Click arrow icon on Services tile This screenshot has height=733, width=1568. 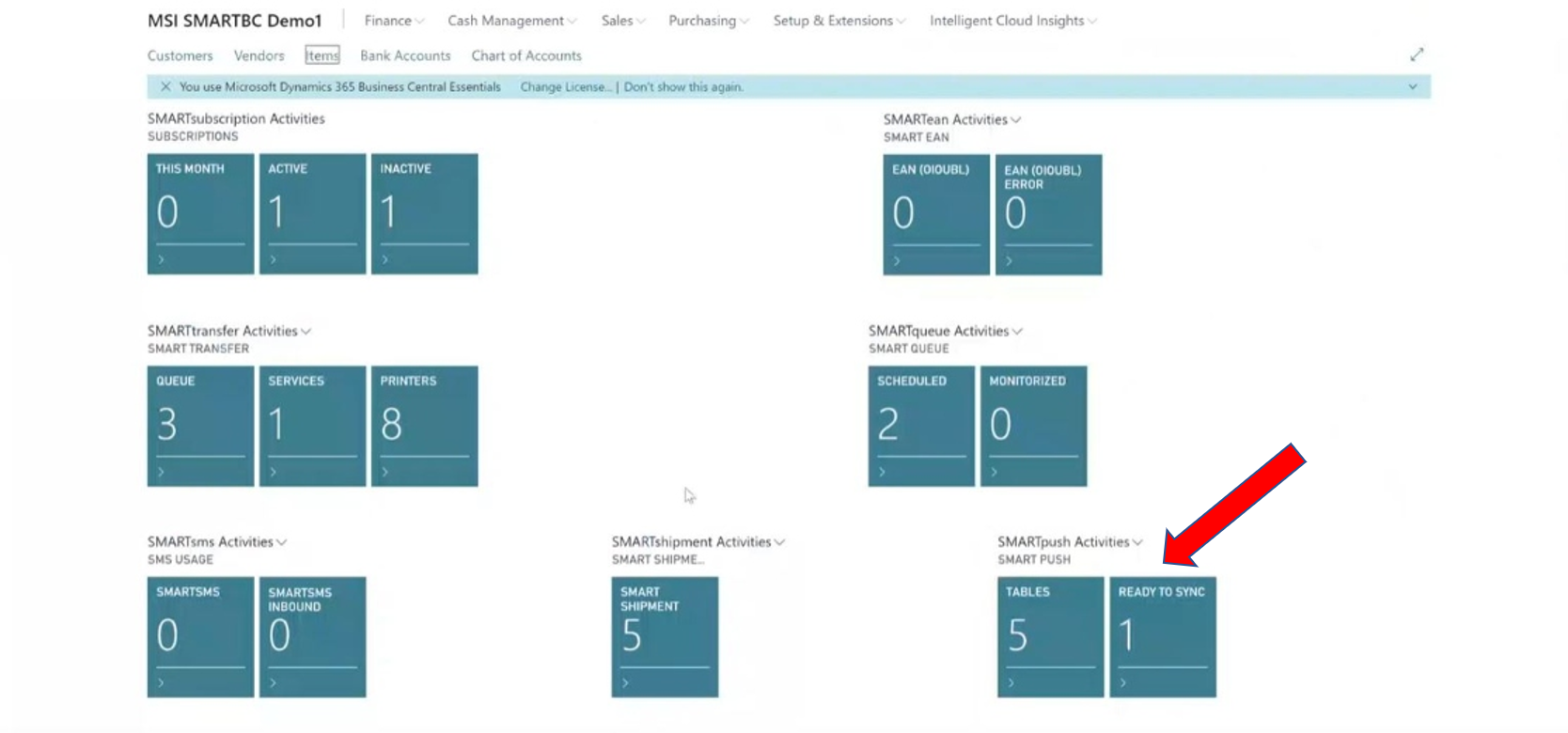point(273,473)
